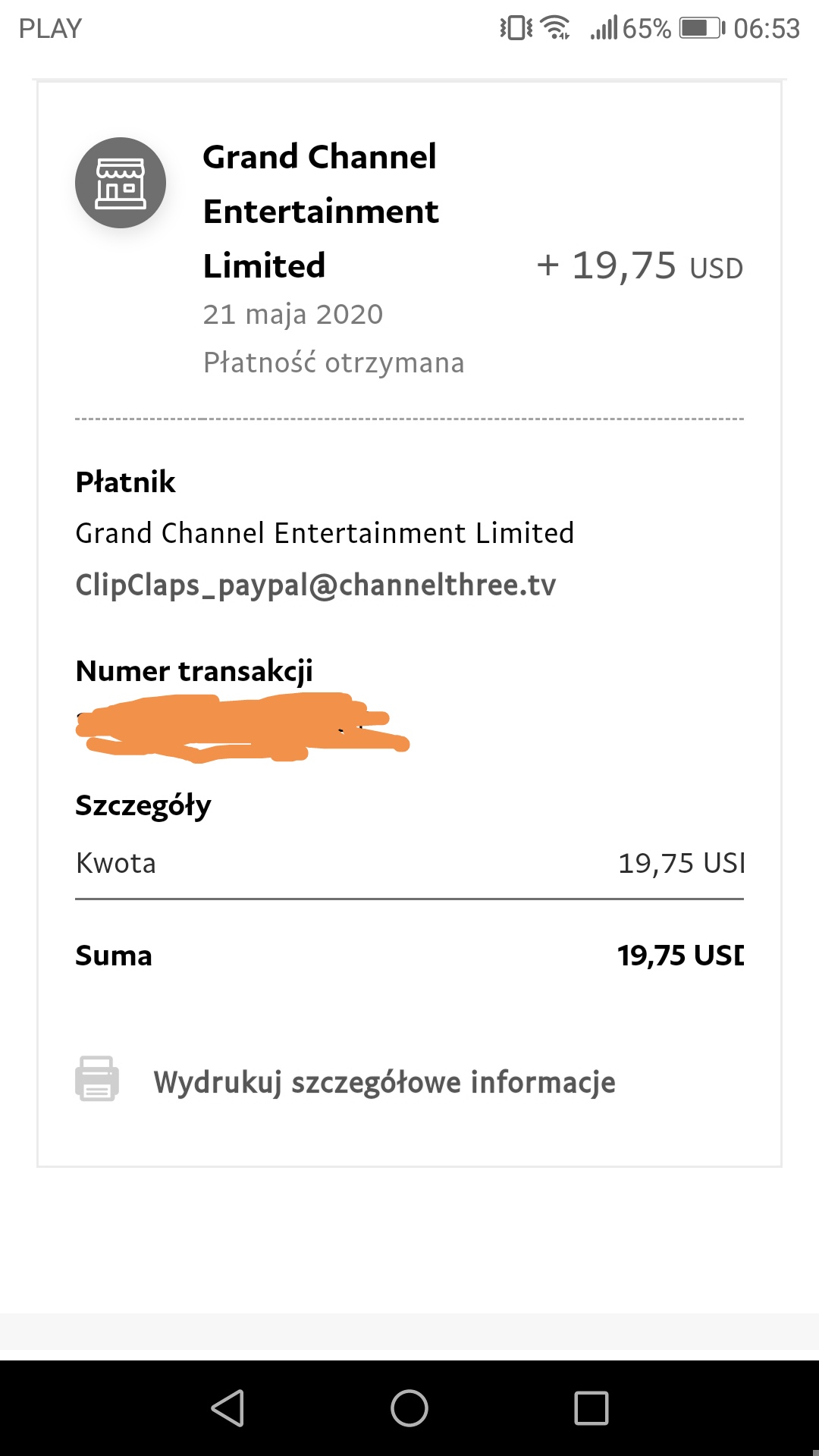The image size is (819, 1456).
Task: Tap the Płatność otrzymana status text
Action: (334, 362)
